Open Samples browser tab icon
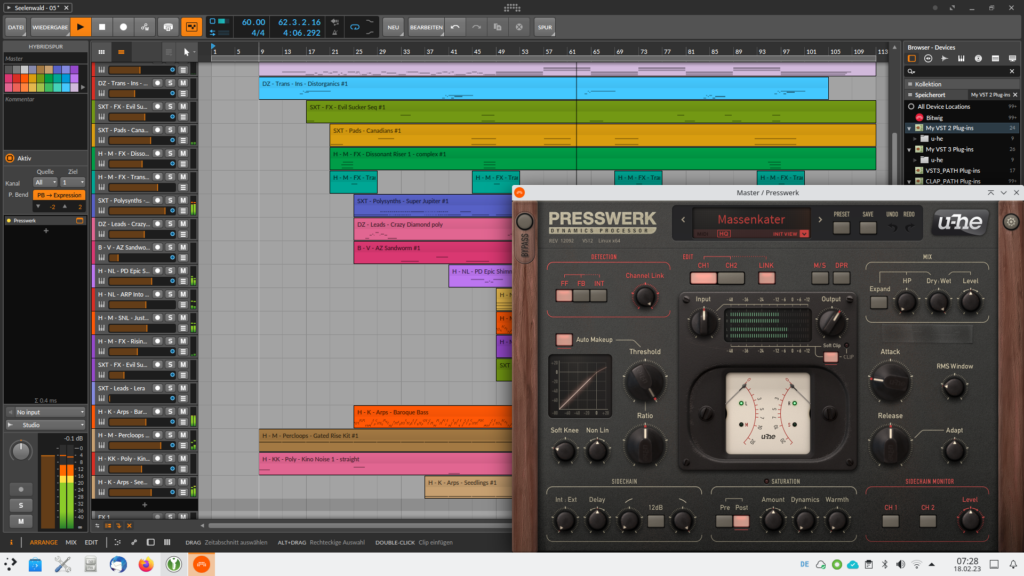The width and height of the screenshot is (1024, 576). (x=944, y=59)
